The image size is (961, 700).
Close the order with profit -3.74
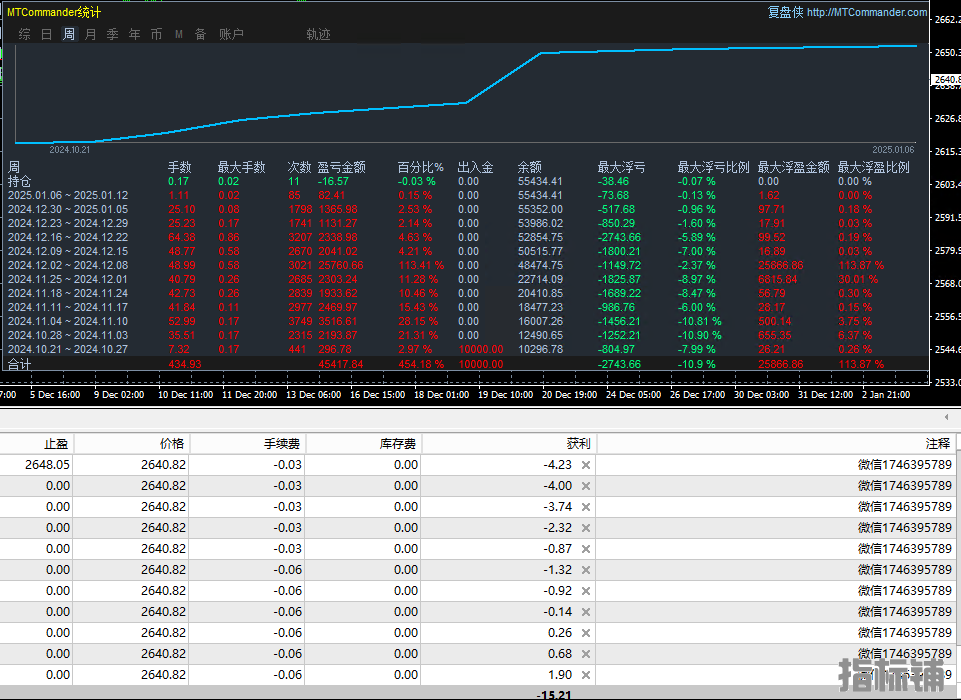(x=586, y=507)
